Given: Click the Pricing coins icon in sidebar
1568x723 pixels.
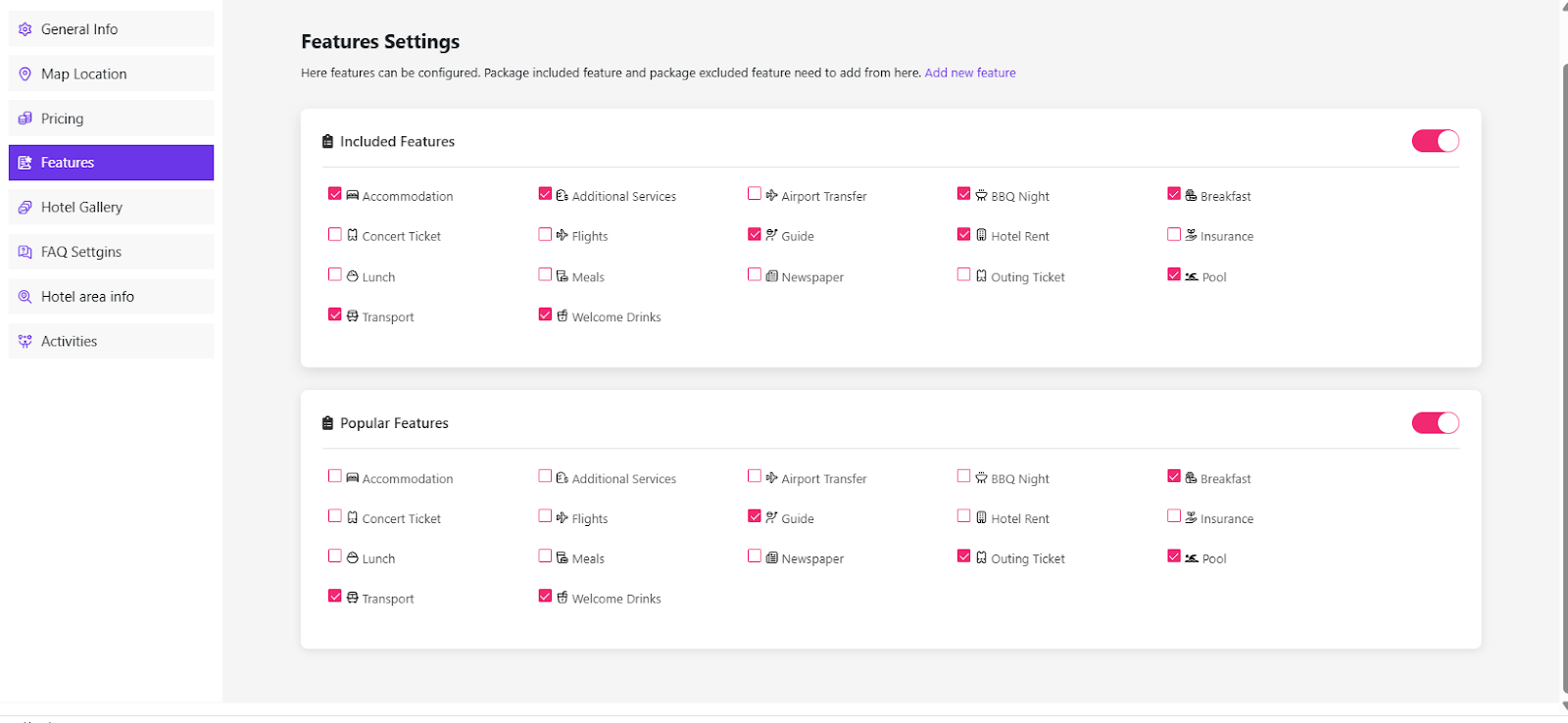Looking at the screenshot, I should tap(25, 119).
